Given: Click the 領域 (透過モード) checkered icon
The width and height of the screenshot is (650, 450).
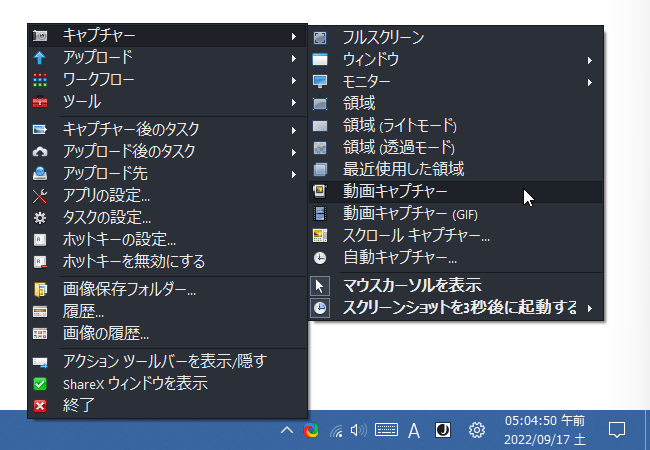Looking at the screenshot, I should 320,148.
